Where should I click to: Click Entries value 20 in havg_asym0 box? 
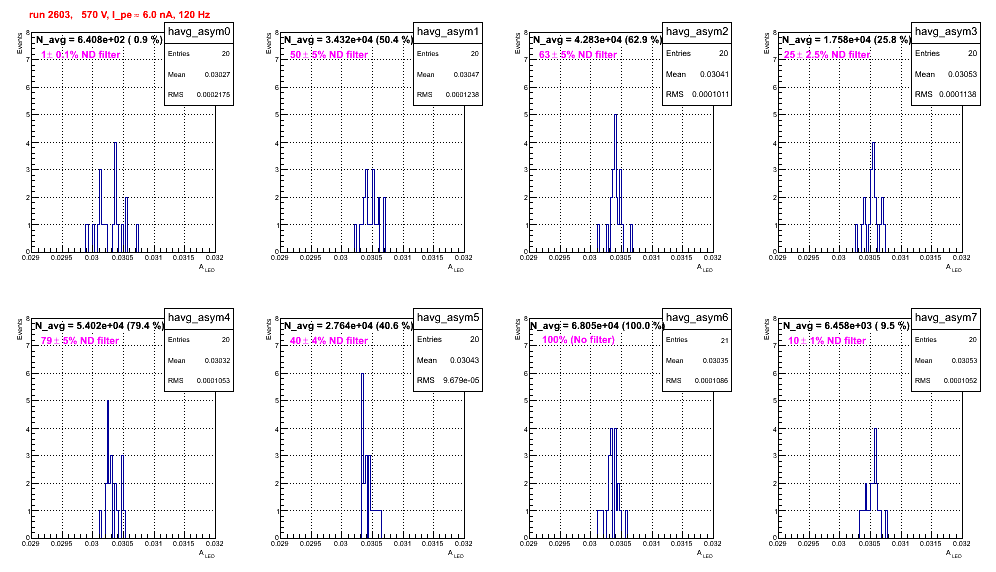(226, 54)
